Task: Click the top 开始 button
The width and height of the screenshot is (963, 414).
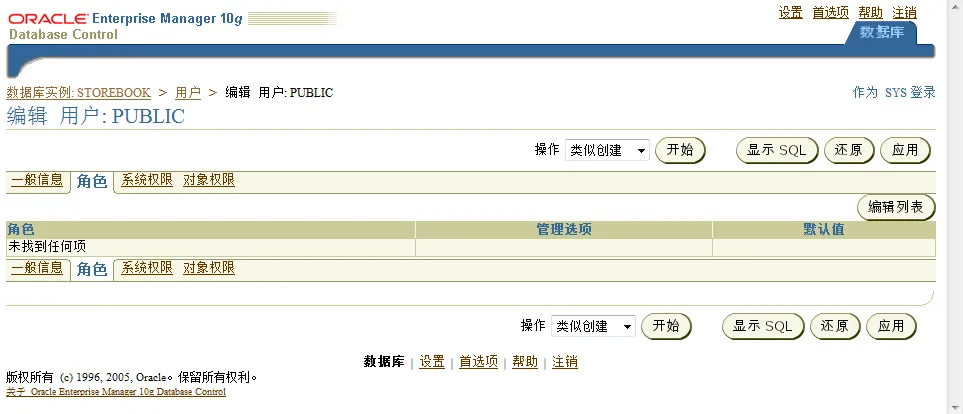Action: point(680,150)
